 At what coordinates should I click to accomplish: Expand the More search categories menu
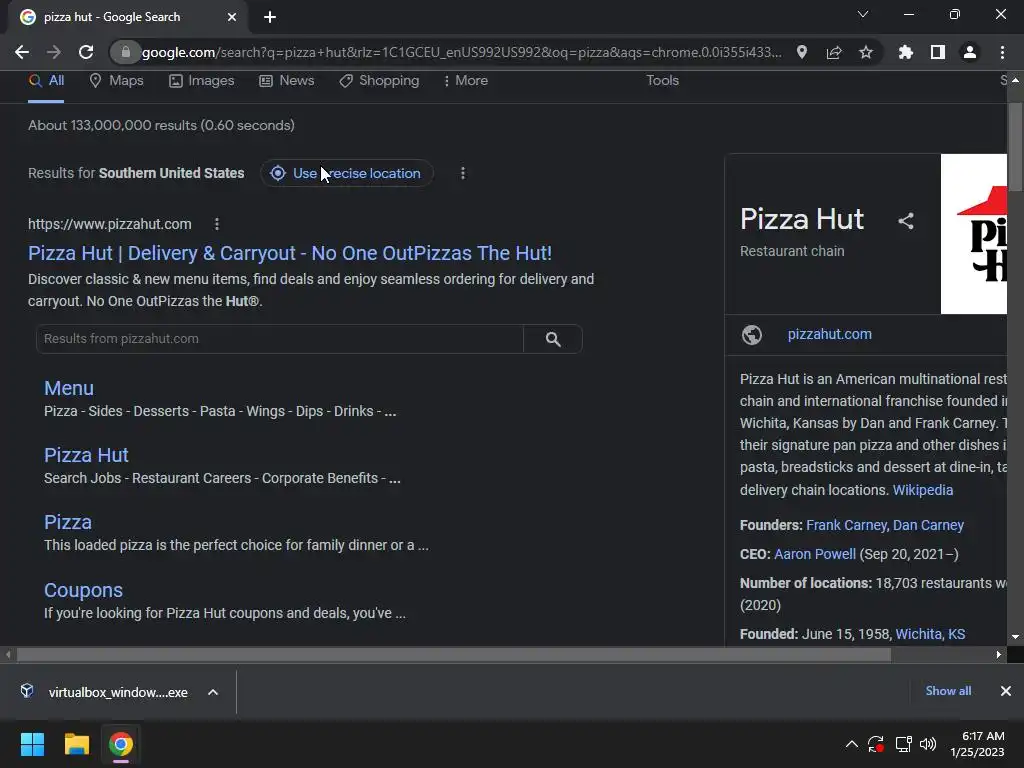(x=465, y=80)
